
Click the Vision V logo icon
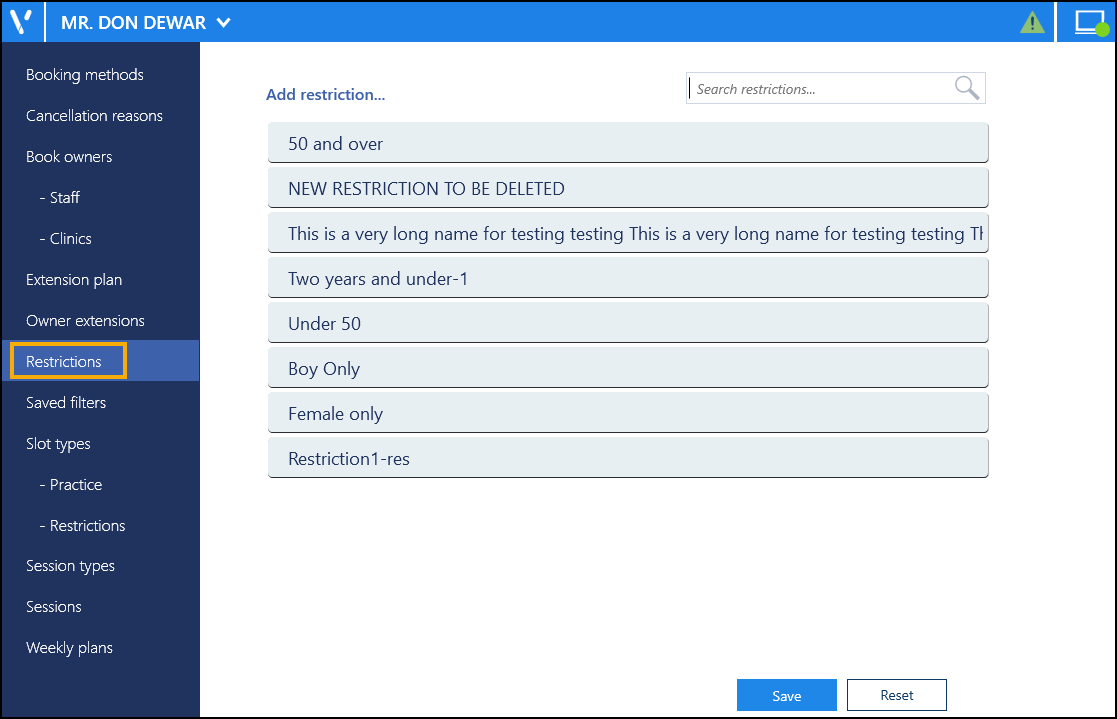point(21,21)
